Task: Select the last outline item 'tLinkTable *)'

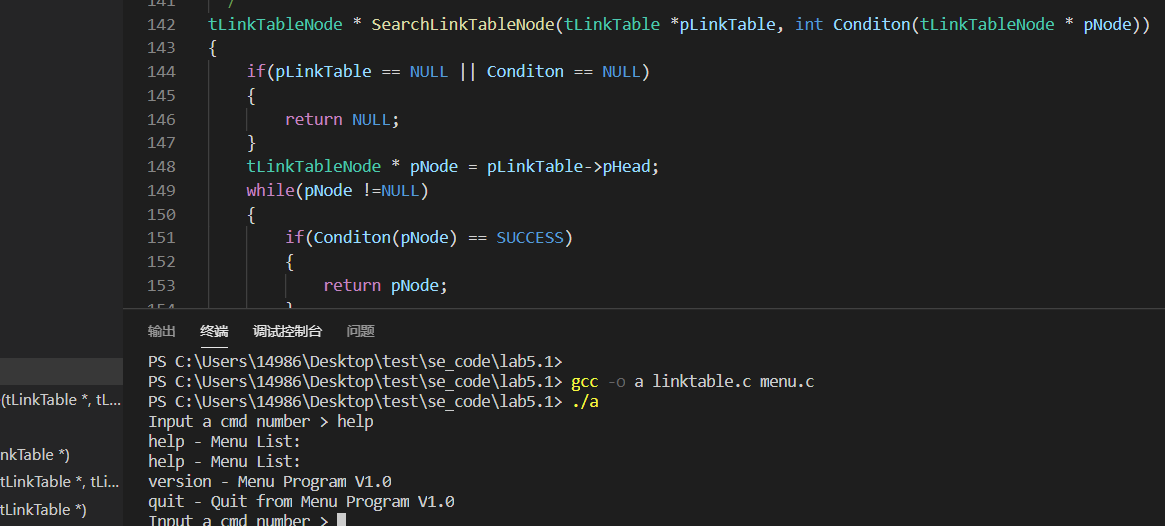Action: (x=43, y=510)
